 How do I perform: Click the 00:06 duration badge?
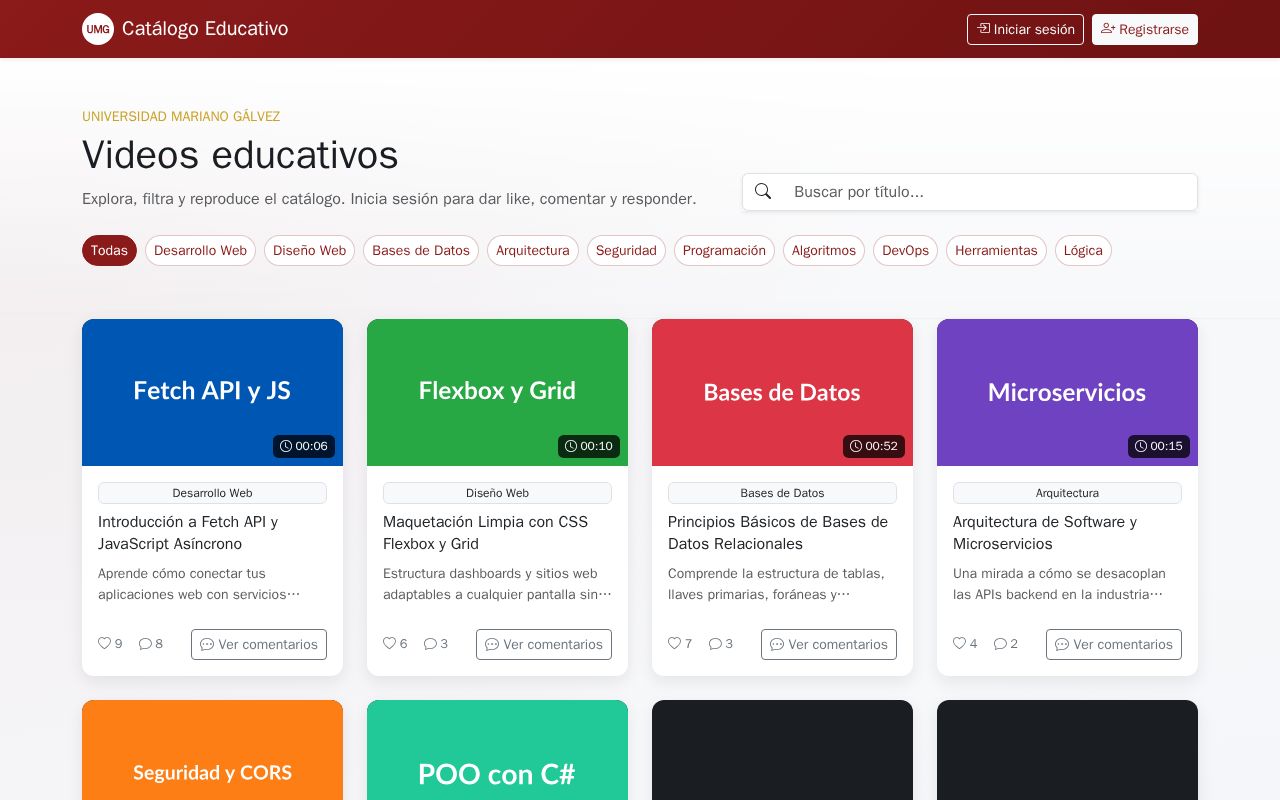(304, 446)
